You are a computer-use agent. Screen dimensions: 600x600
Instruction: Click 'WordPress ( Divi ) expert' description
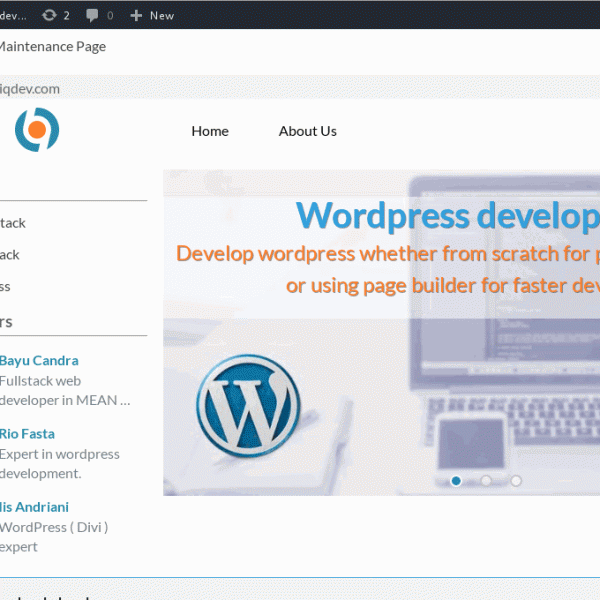pyautogui.click(x=54, y=537)
